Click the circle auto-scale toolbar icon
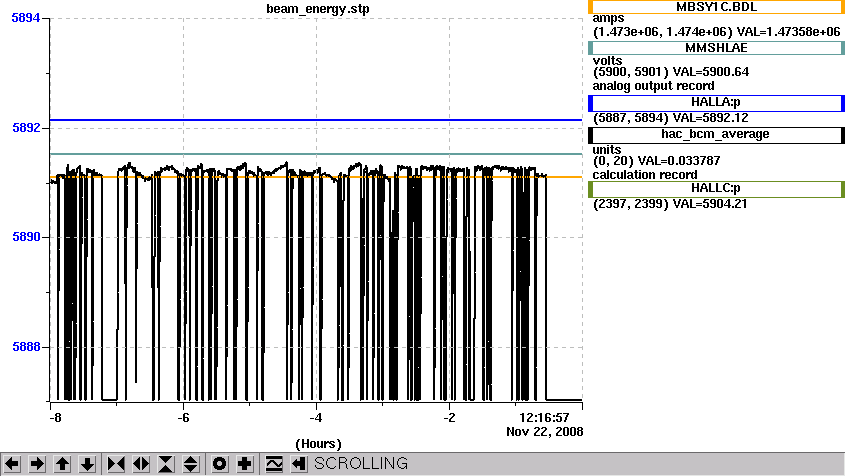 point(219,464)
